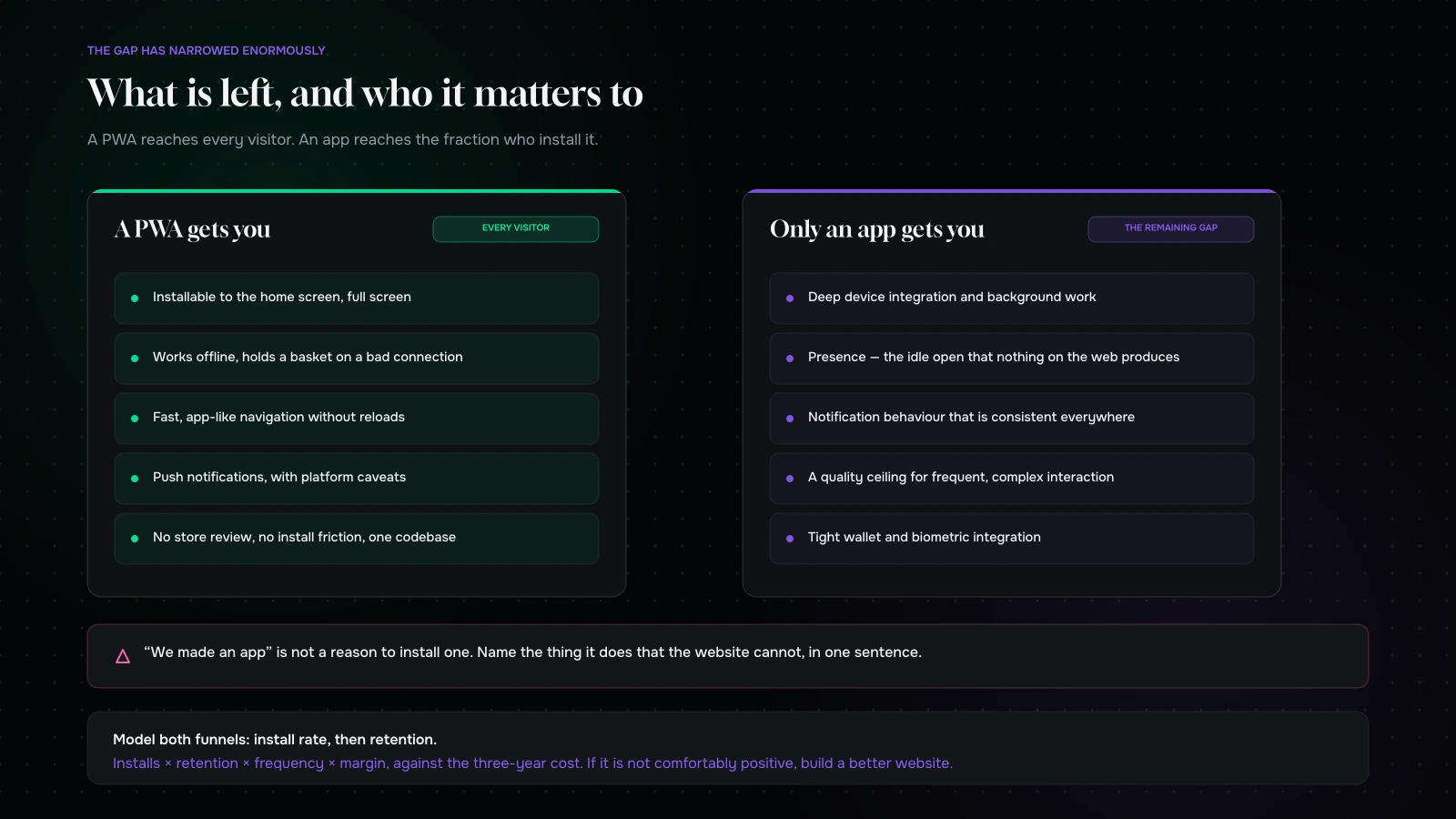Open the Fast, app-like navigation item
This screenshot has height=819, width=1456.
click(x=357, y=419)
